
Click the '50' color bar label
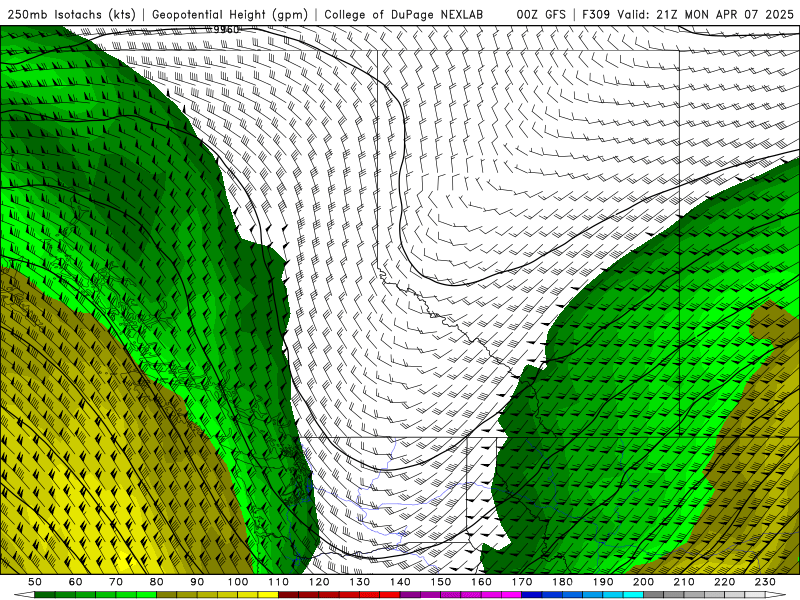click(35, 582)
